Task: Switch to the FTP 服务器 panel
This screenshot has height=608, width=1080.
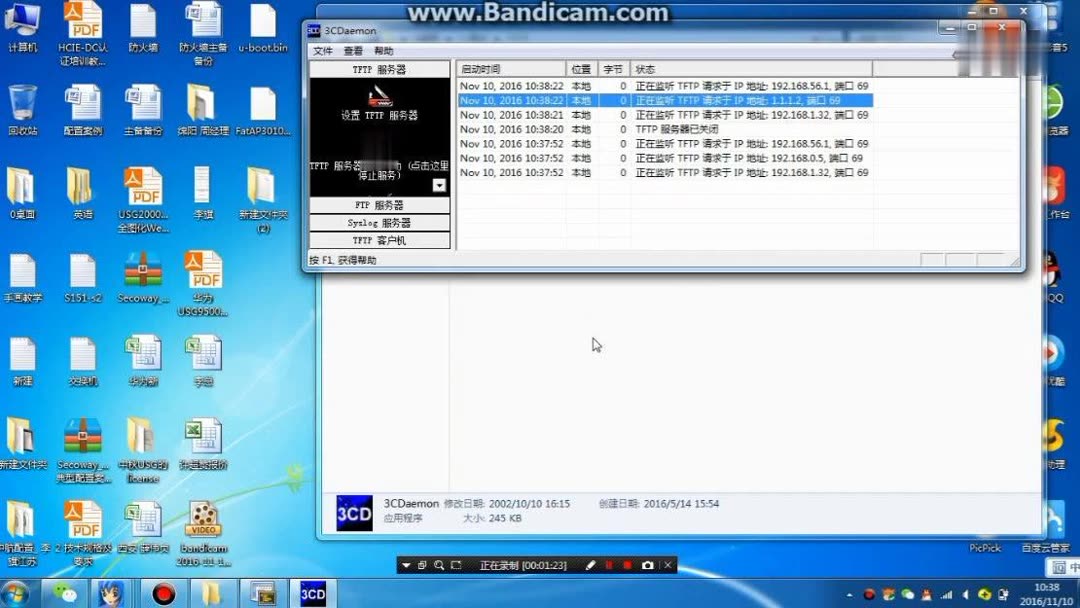Action: tap(380, 204)
